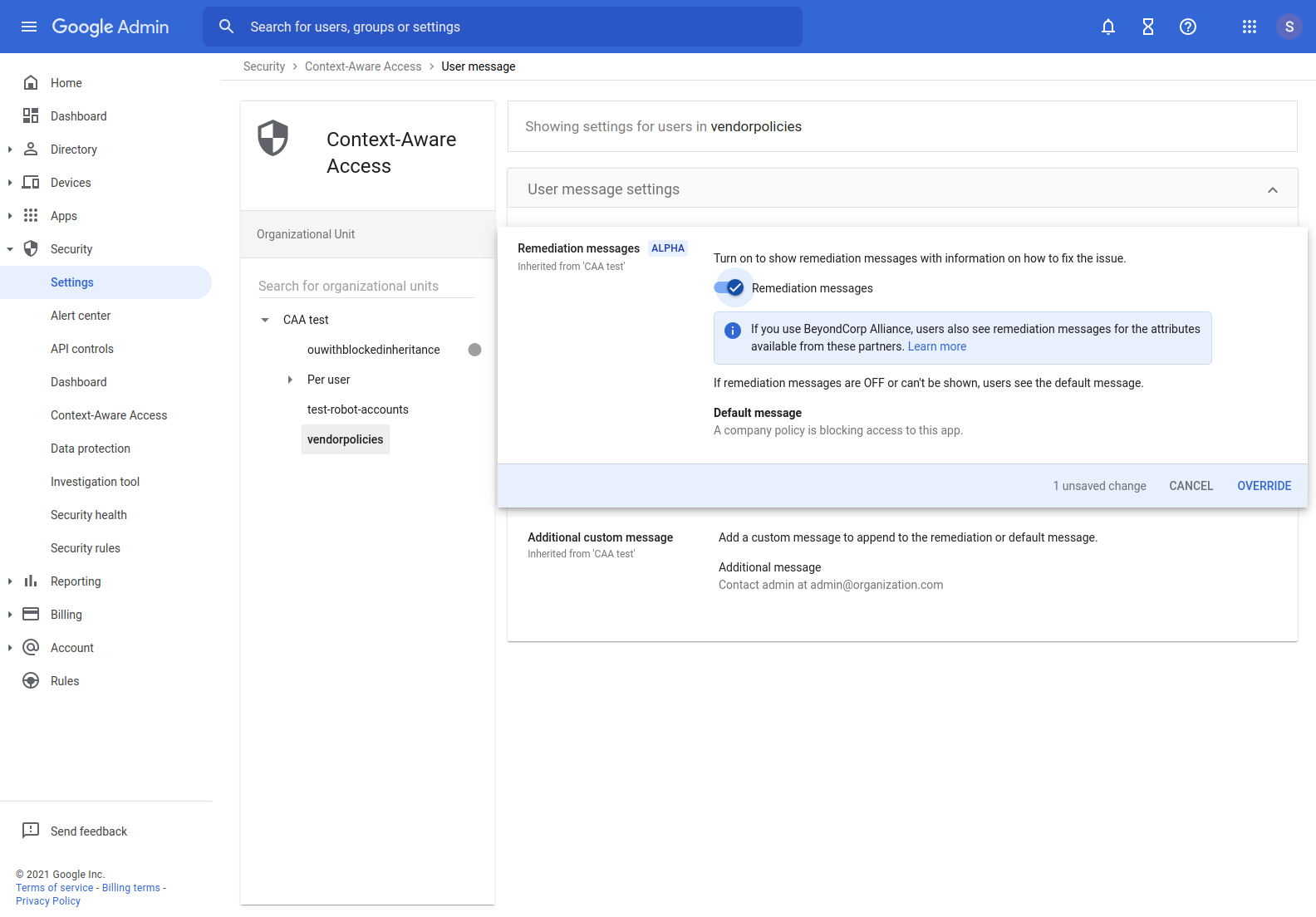Image resolution: width=1316 pixels, height=917 pixels.
Task: Select vendorpolicies org unit
Action: pos(346,439)
